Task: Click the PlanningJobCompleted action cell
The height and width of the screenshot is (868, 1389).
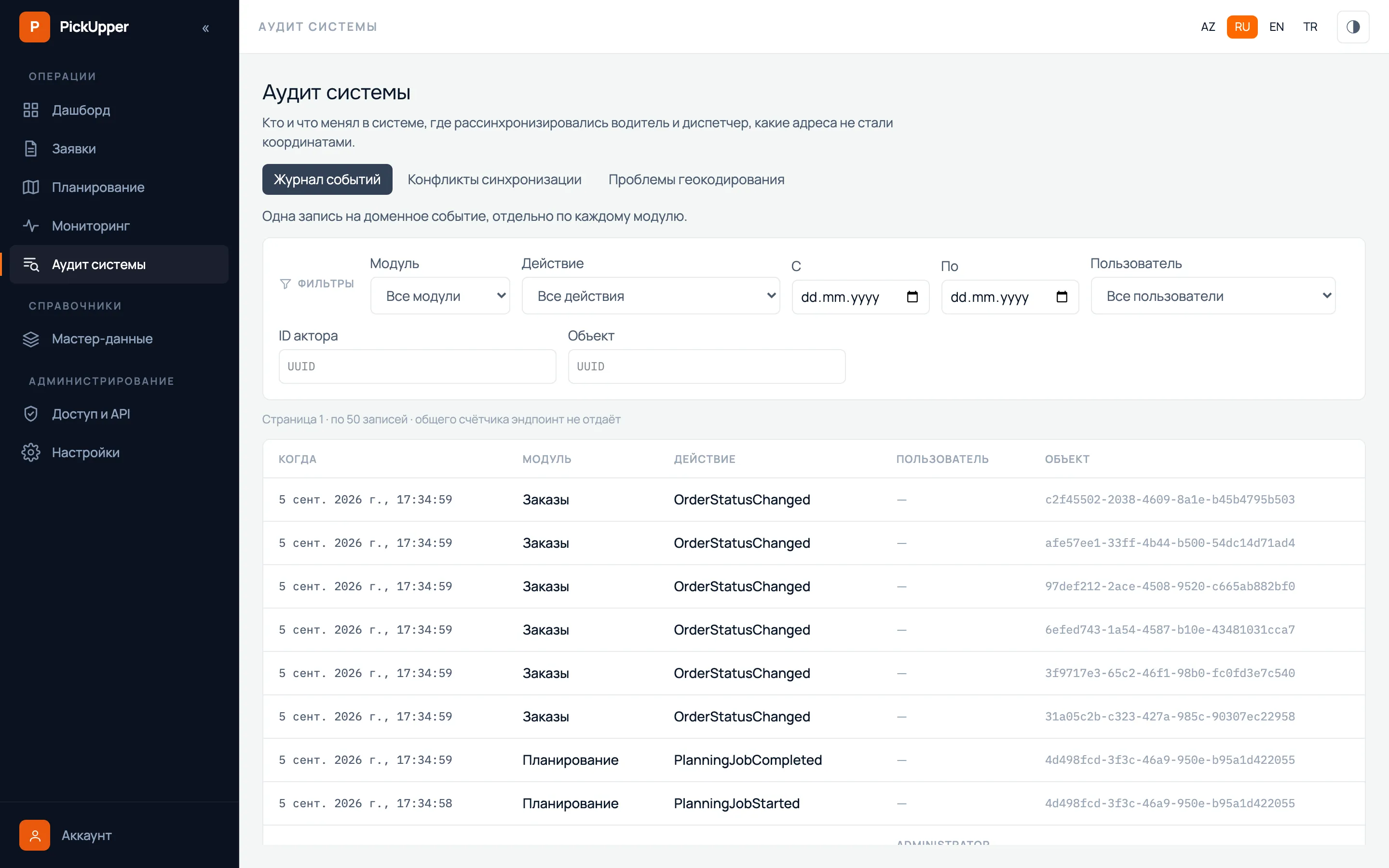Action: [748, 760]
